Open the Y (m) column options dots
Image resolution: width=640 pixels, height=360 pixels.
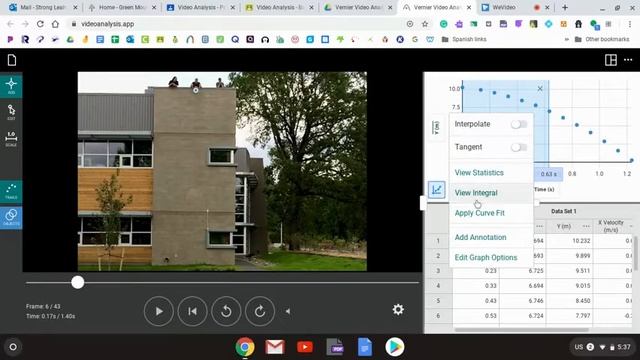[x=586, y=226]
